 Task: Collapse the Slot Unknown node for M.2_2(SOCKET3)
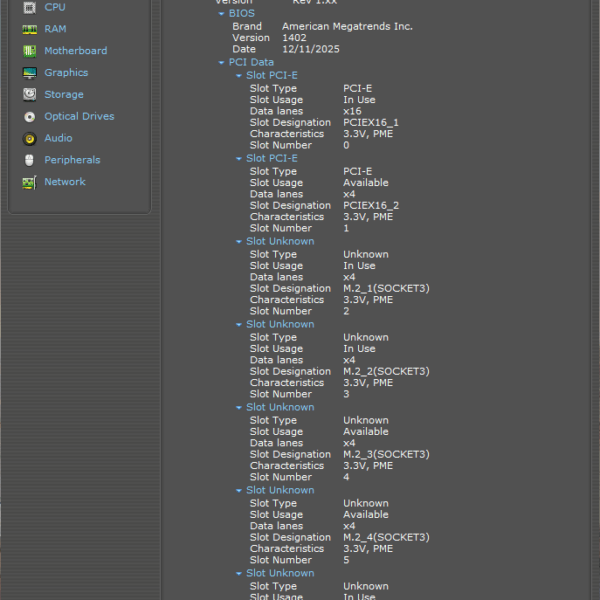238,324
